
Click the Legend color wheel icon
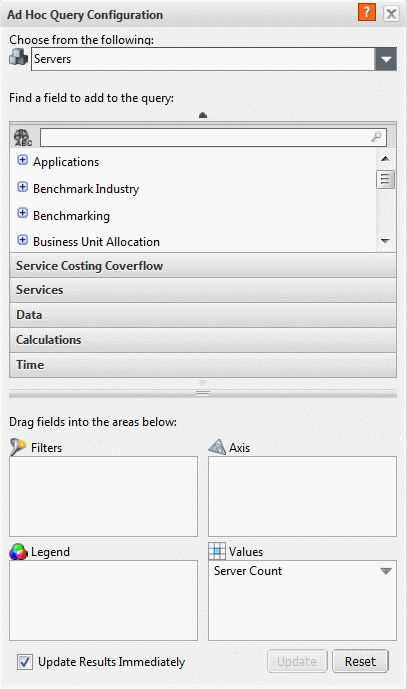tap(18, 551)
